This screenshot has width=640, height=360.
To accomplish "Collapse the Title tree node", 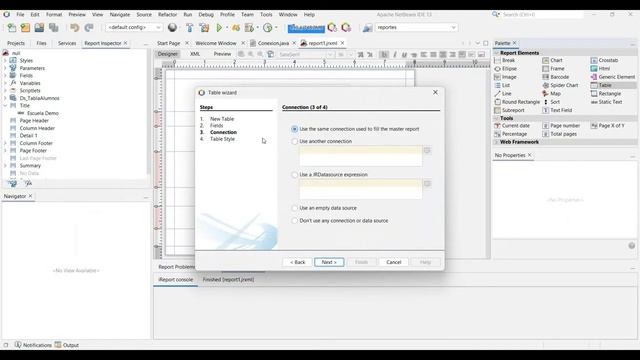I will 5,105.
